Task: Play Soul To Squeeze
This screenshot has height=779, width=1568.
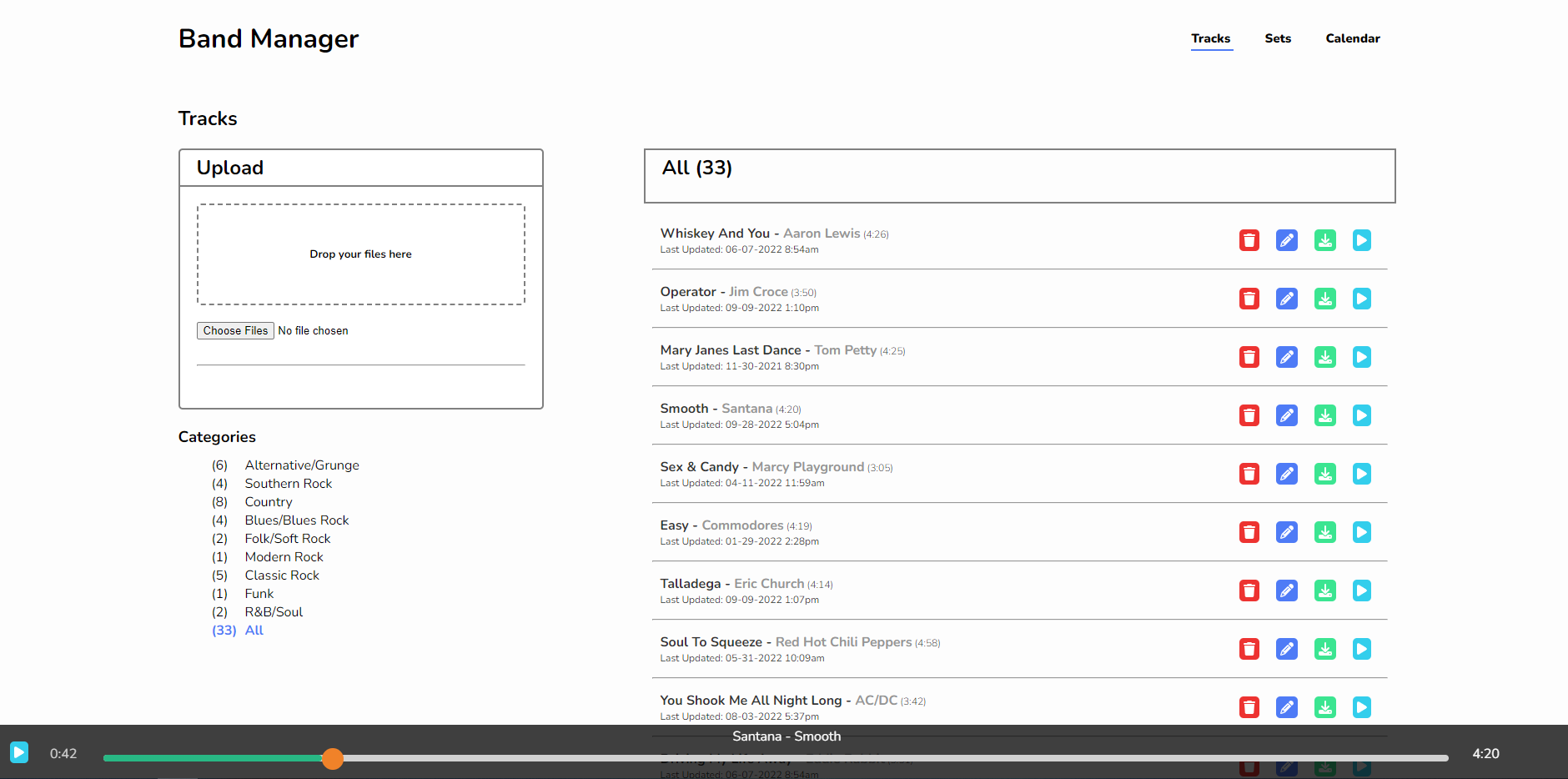Action: [x=1362, y=649]
